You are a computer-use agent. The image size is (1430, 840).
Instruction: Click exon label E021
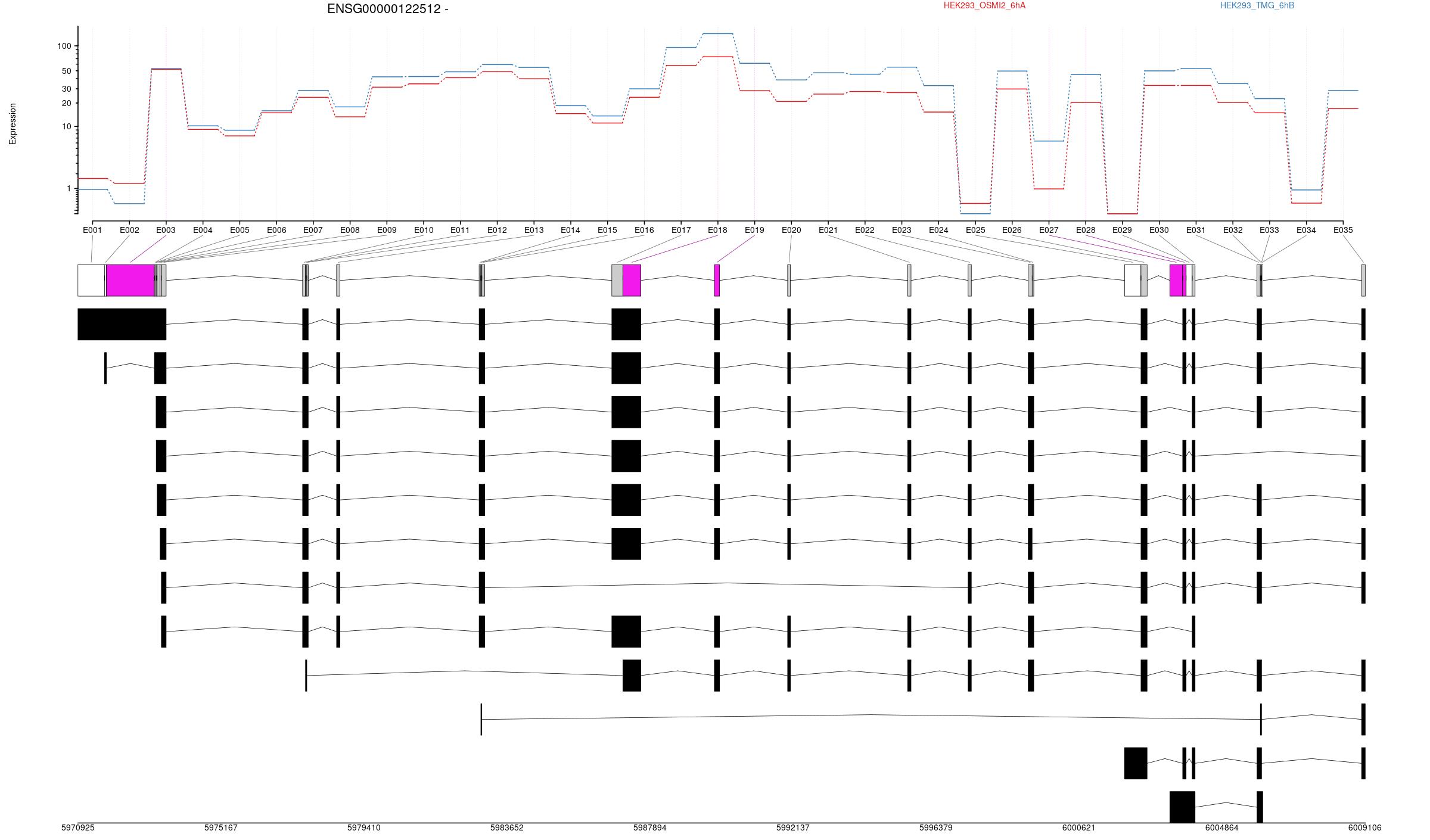pyautogui.click(x=828, y=230)
